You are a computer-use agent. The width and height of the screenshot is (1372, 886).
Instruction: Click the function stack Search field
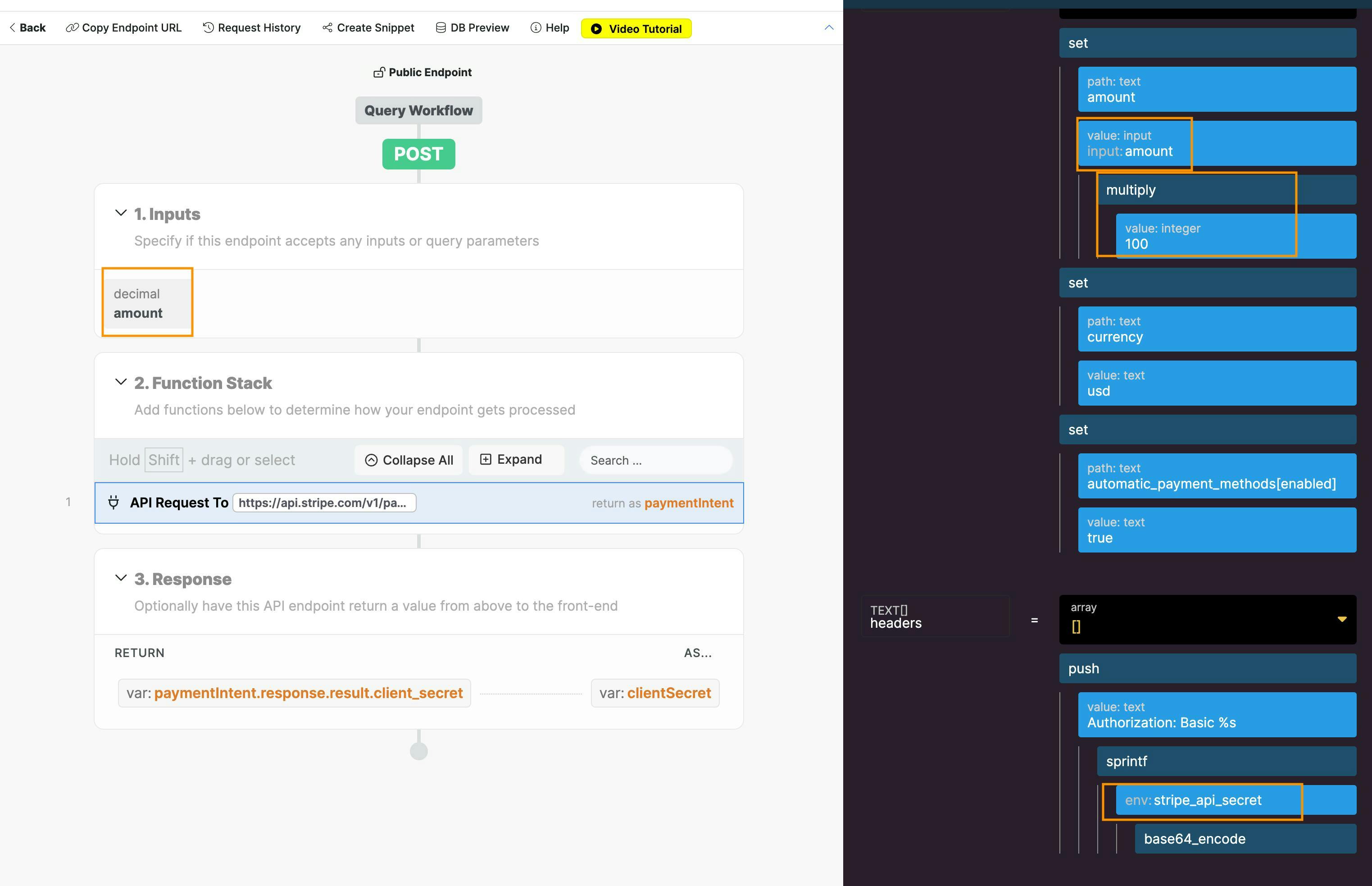coord(655,460)
